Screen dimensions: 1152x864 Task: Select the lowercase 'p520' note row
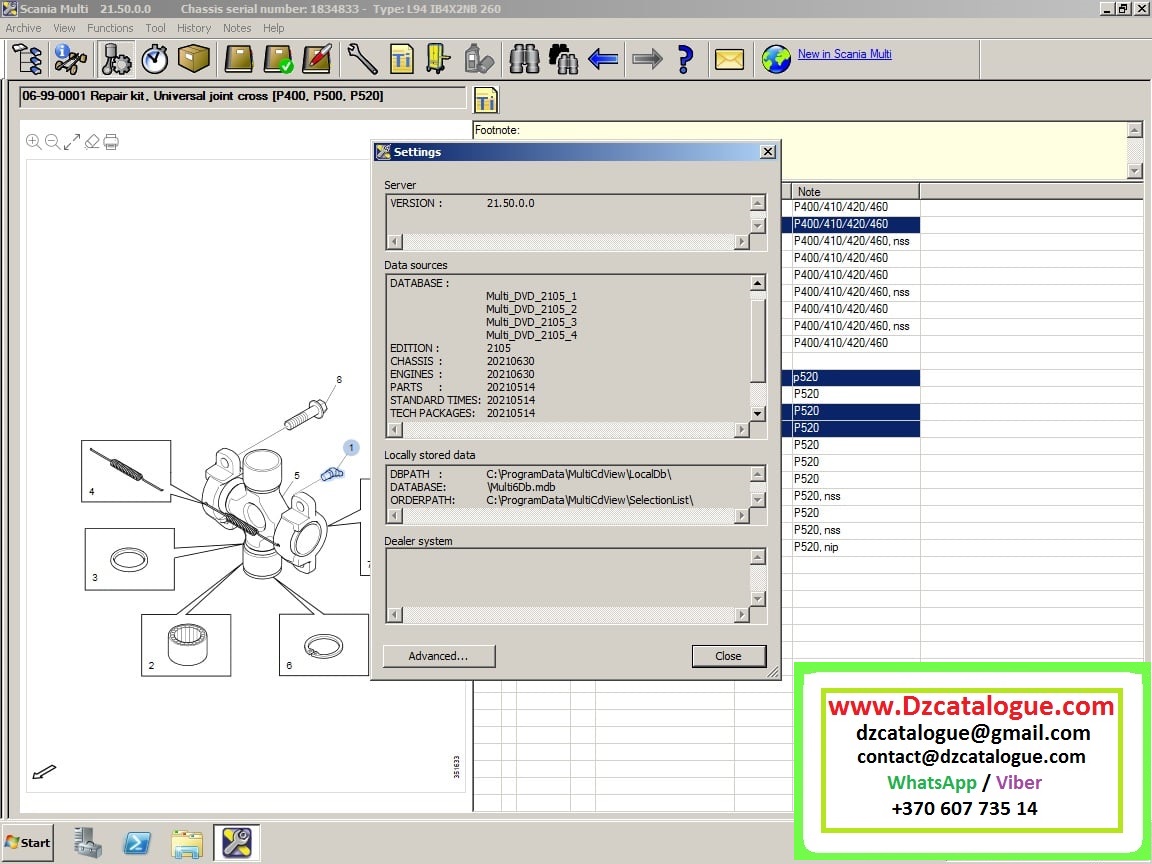click(855, 377)
